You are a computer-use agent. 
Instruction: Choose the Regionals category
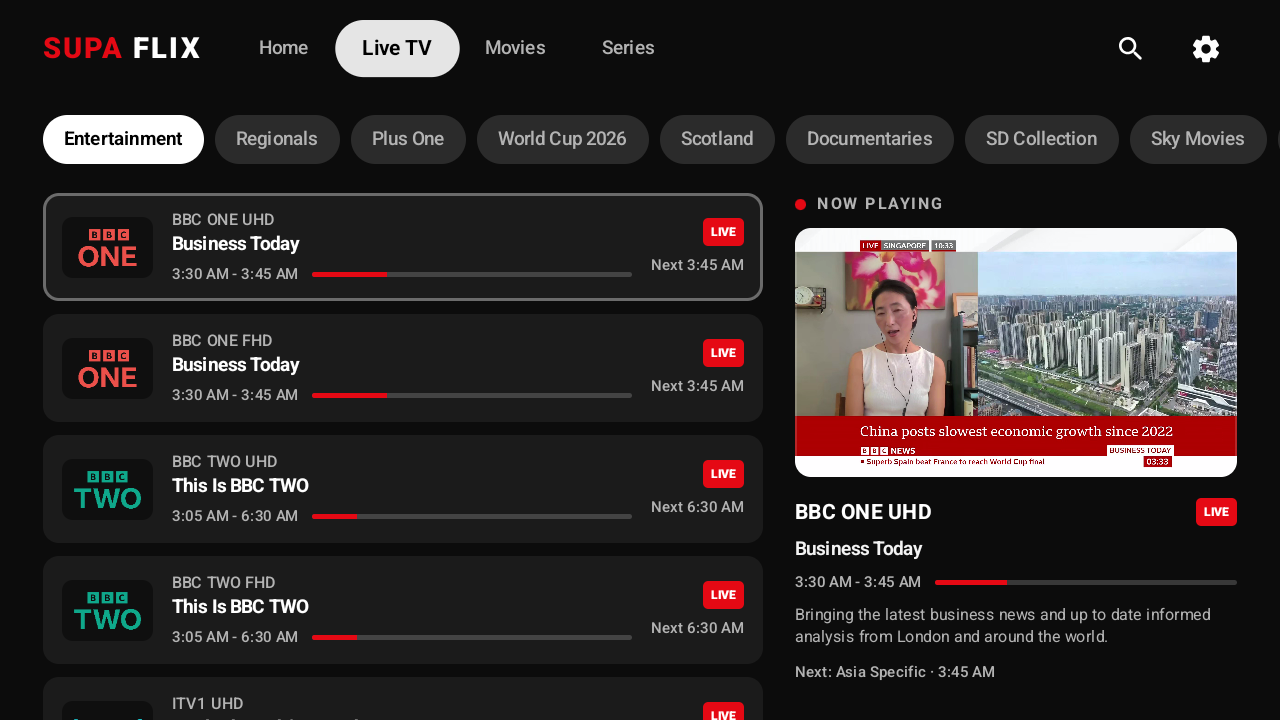[277, 139]
